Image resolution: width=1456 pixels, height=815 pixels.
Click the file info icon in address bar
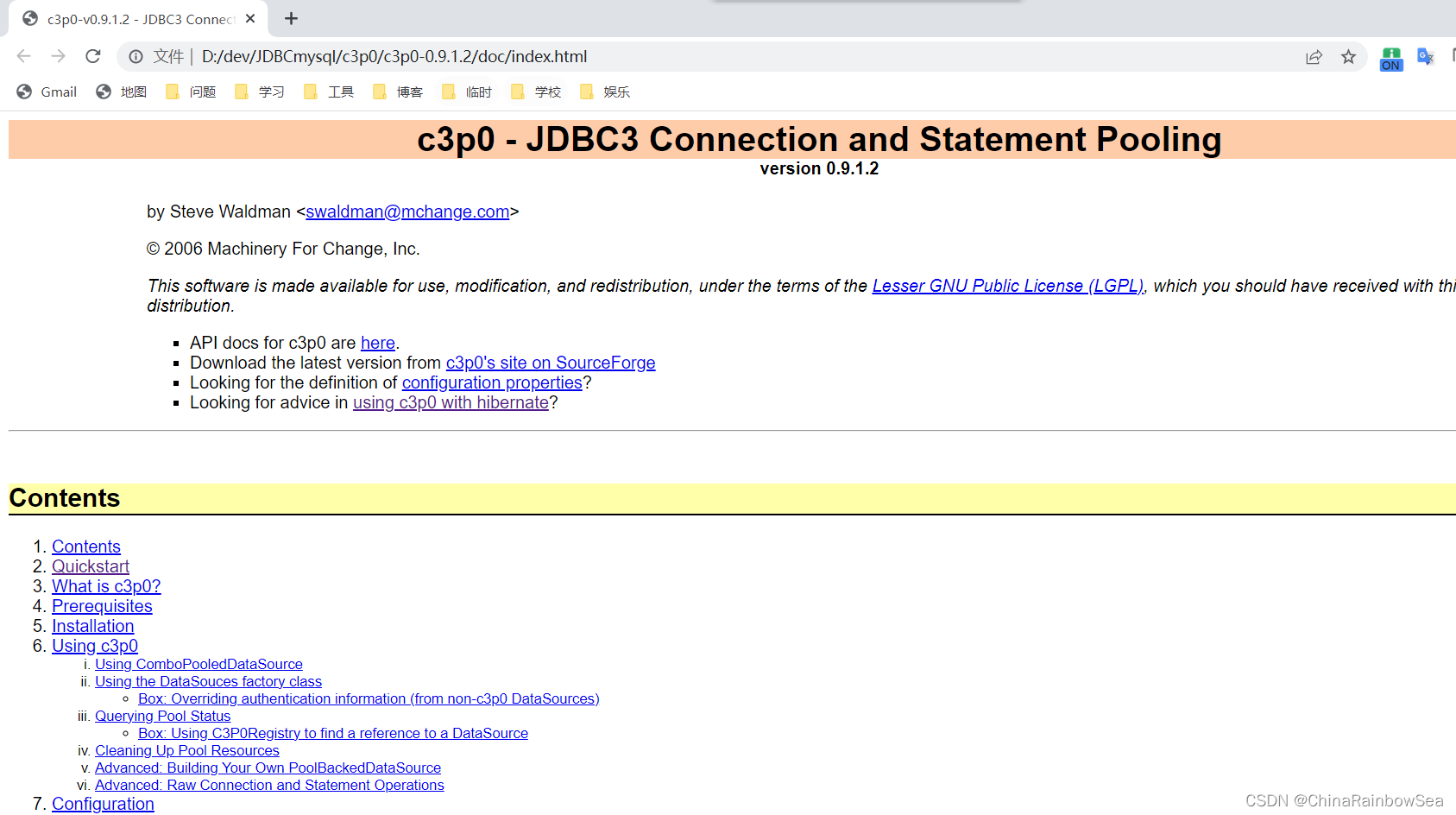tap(136, 56)
